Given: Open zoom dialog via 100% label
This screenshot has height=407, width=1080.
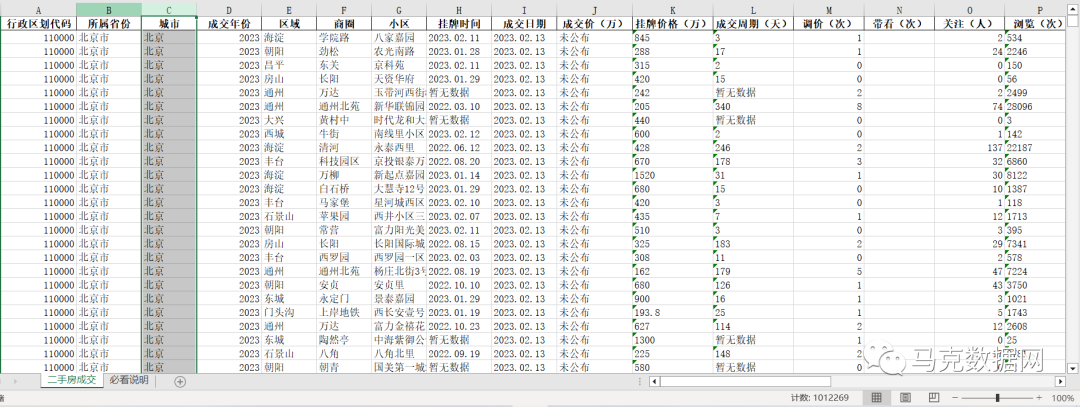Looking at the screenshot, I should pos(1061,398).
